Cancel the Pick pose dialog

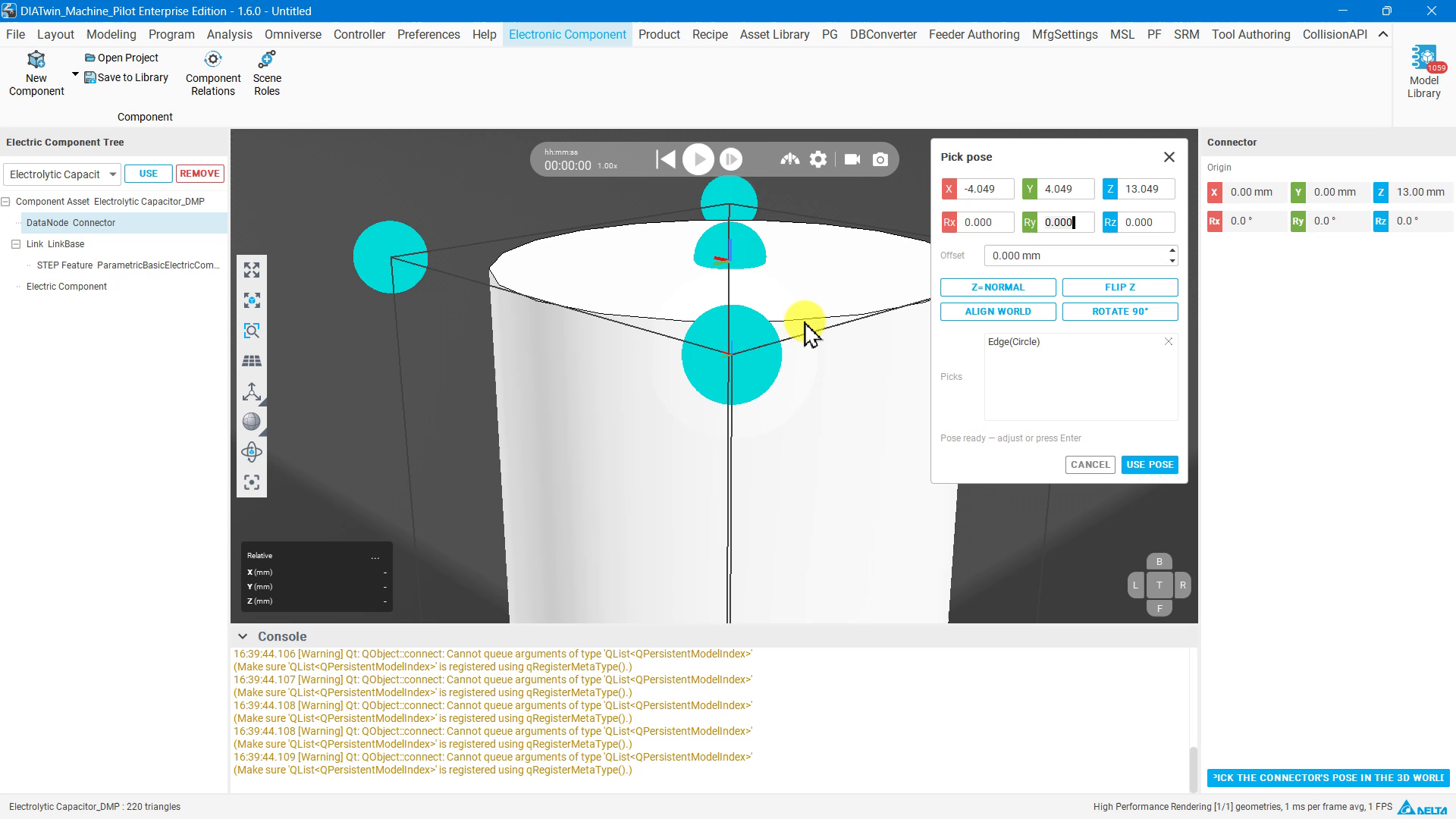tap(1090, 465)
